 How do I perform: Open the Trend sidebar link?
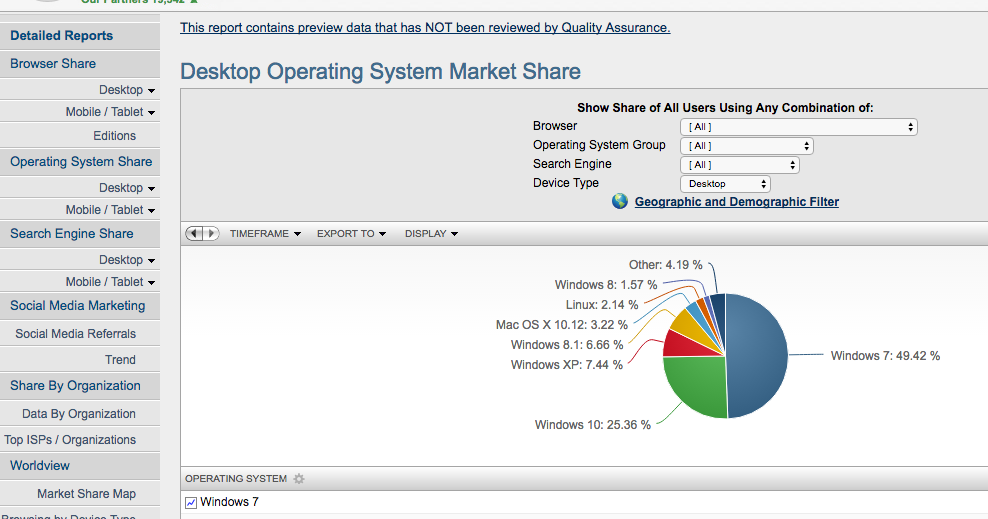point(120,360)
